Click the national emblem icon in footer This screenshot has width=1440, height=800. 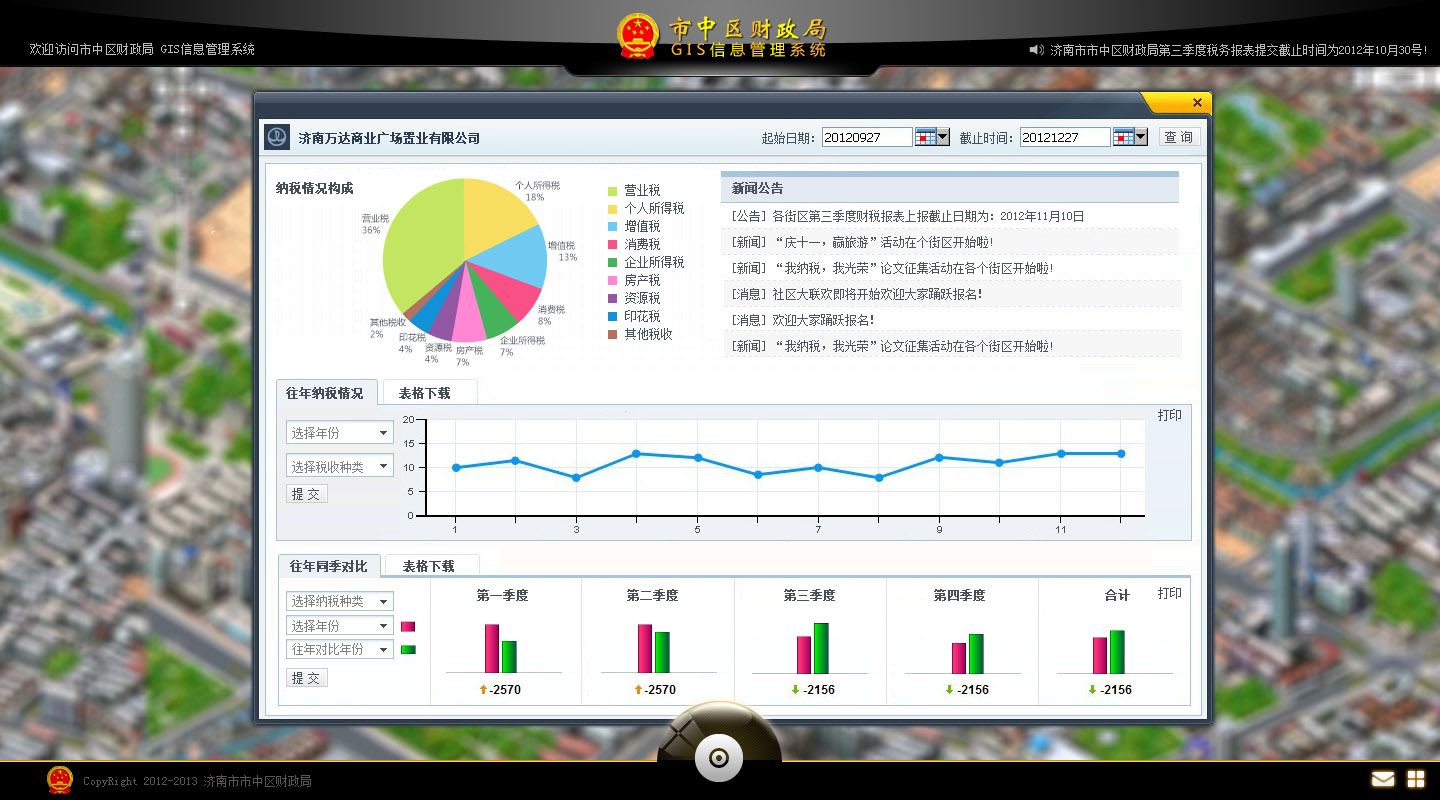pos(60,780)
